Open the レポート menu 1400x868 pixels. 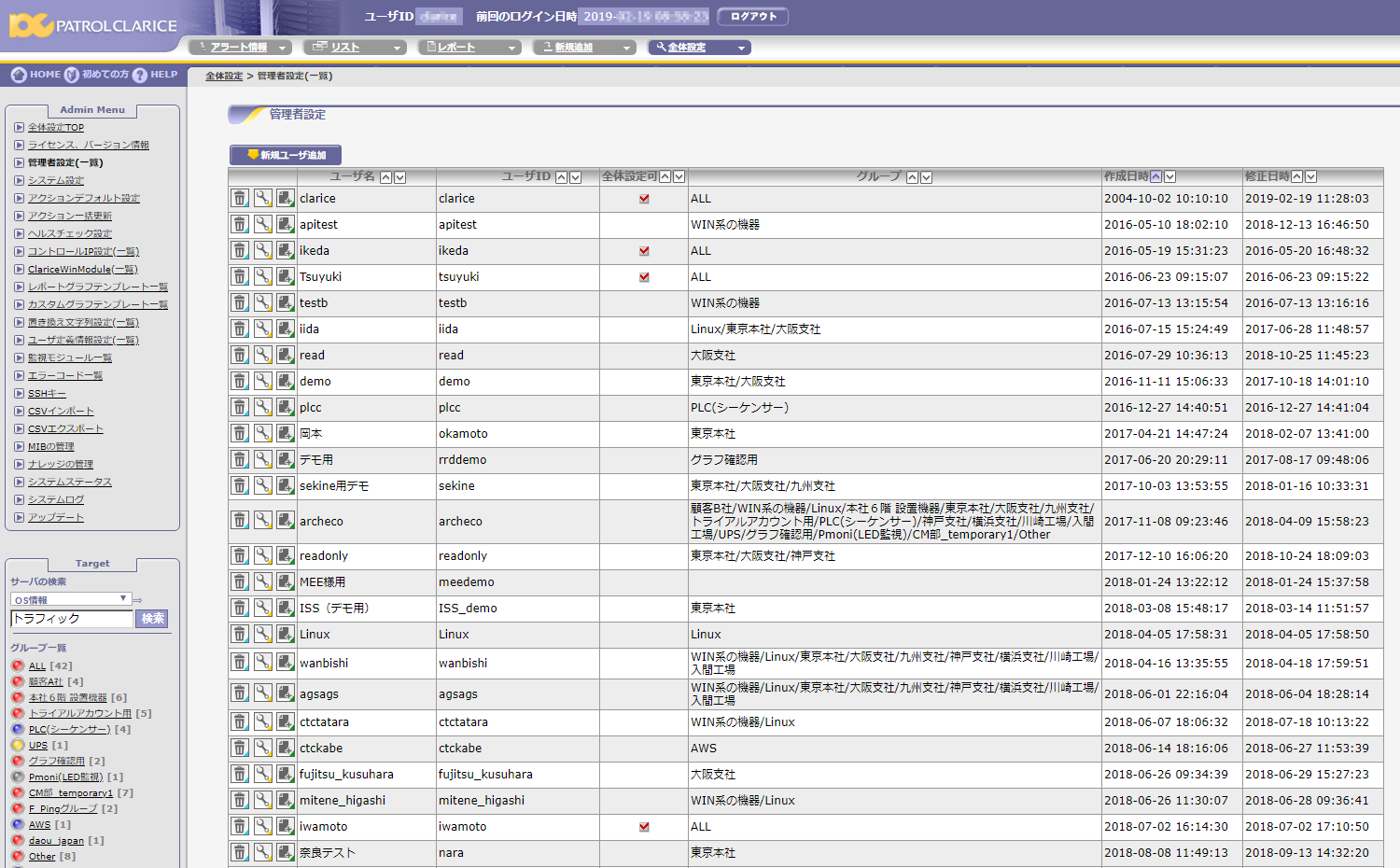pos(469,47)
